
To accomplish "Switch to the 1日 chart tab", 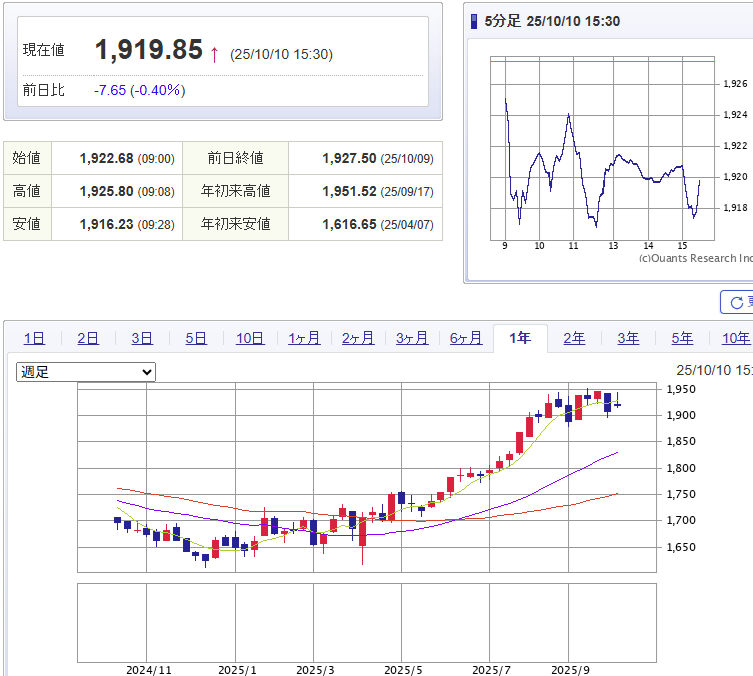I will coord(34,338).
